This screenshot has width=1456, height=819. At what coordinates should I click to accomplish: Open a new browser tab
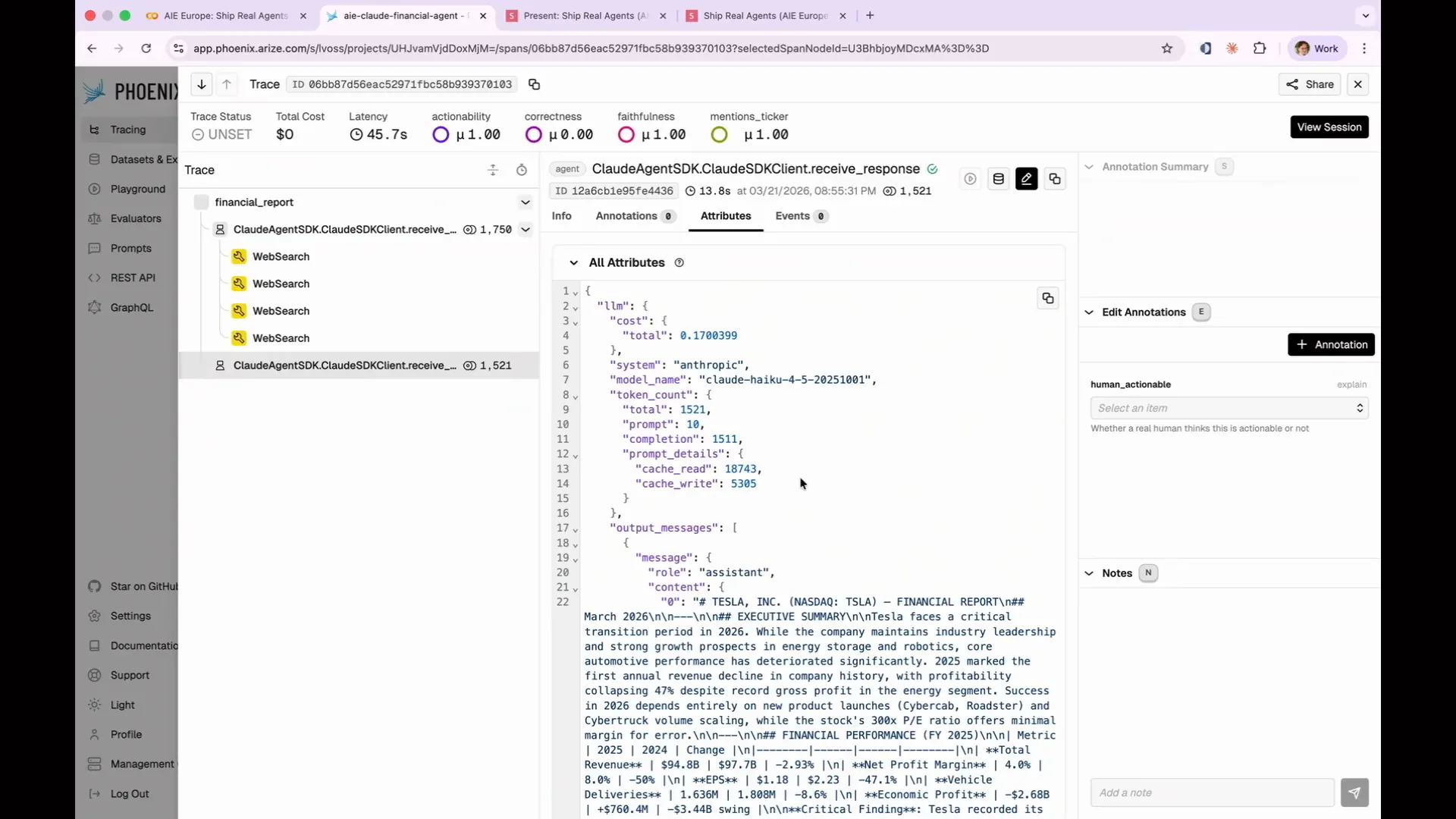(x=870, y=15)
